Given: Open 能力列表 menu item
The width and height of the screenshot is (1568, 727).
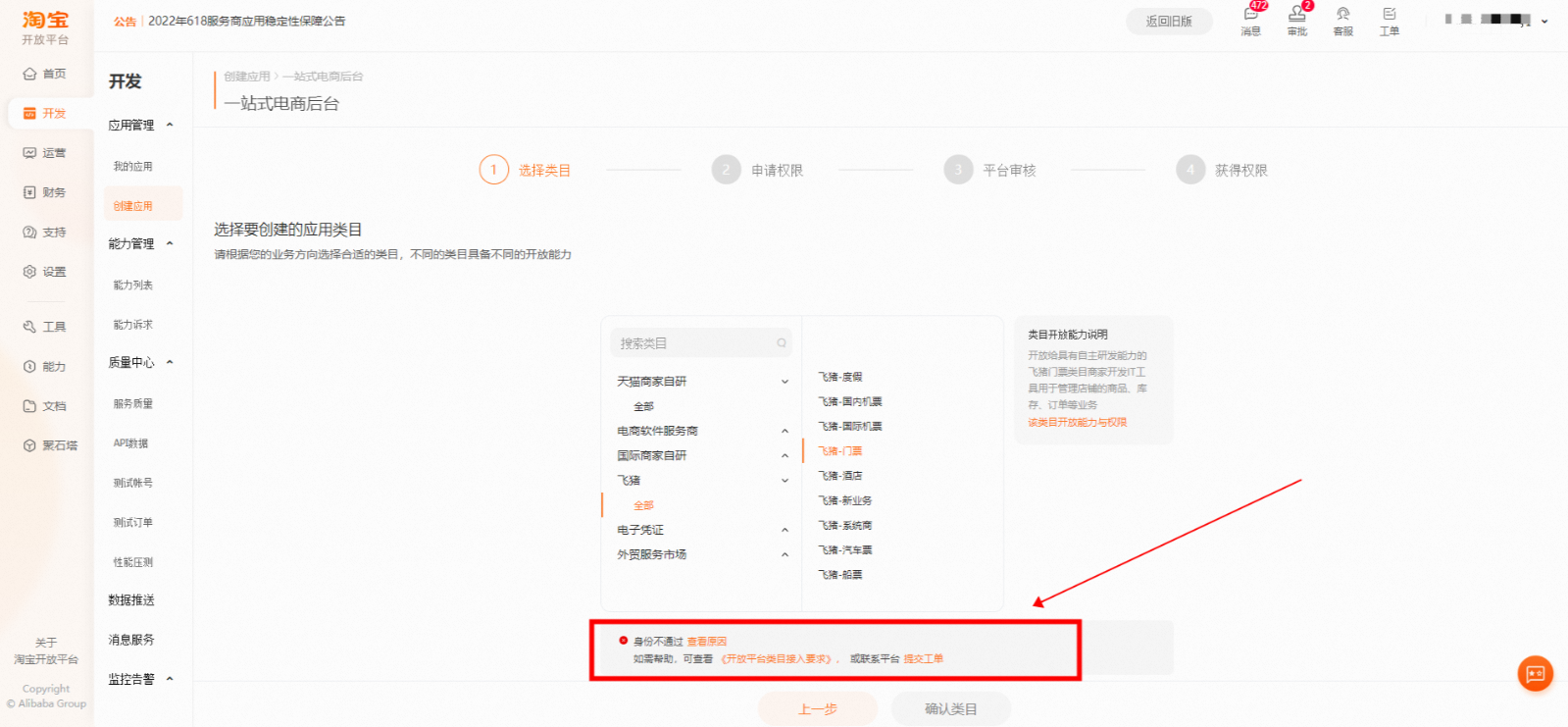Looking at the screenshot, I should [x=132, y=286].
